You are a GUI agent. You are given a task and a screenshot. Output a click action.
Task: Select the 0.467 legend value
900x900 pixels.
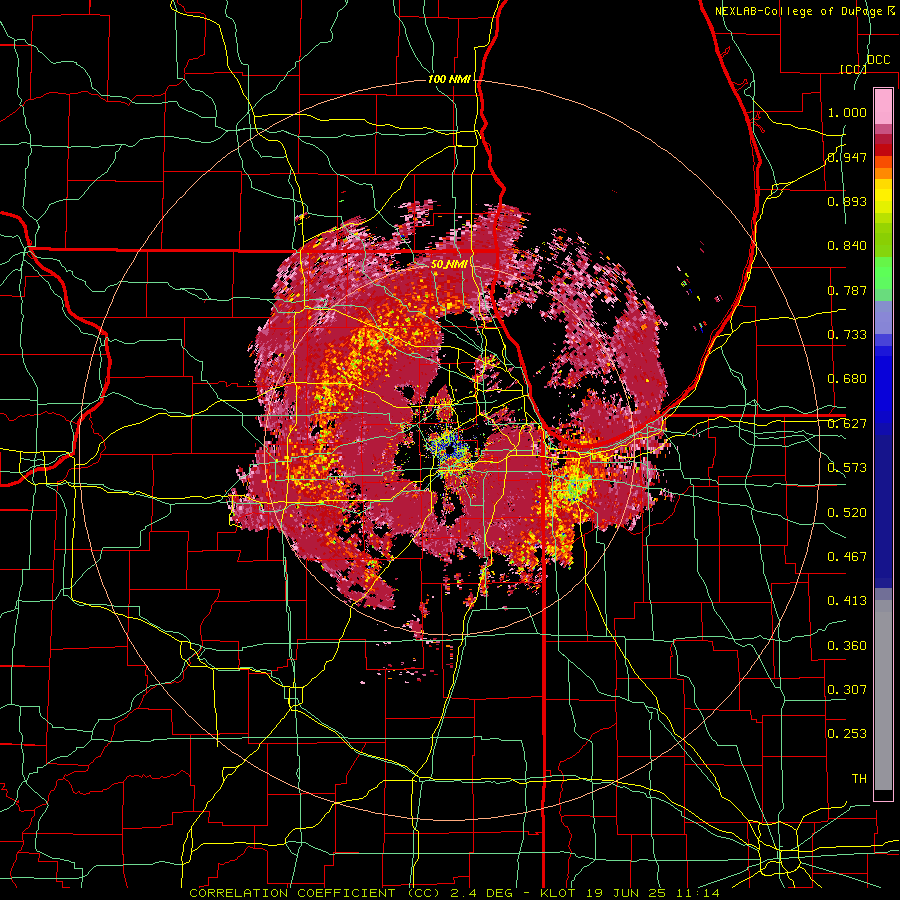click(847, 557)
